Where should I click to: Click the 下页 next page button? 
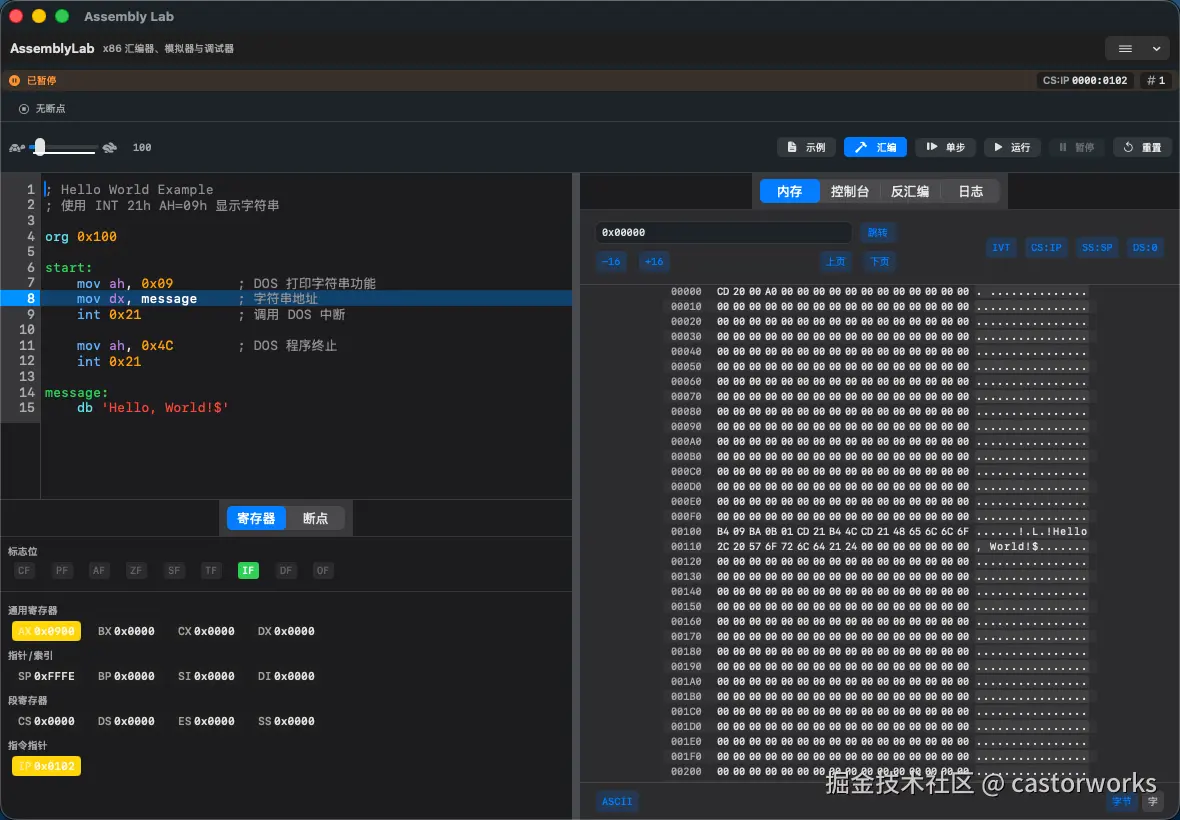coord(879,262)
